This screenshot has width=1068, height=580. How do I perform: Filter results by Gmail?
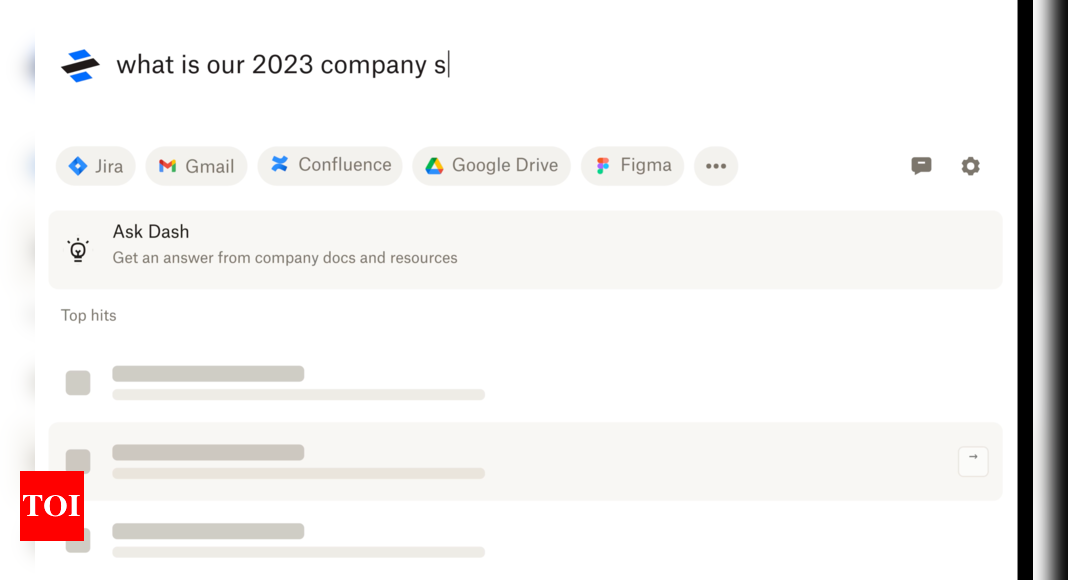click(196, 166)
